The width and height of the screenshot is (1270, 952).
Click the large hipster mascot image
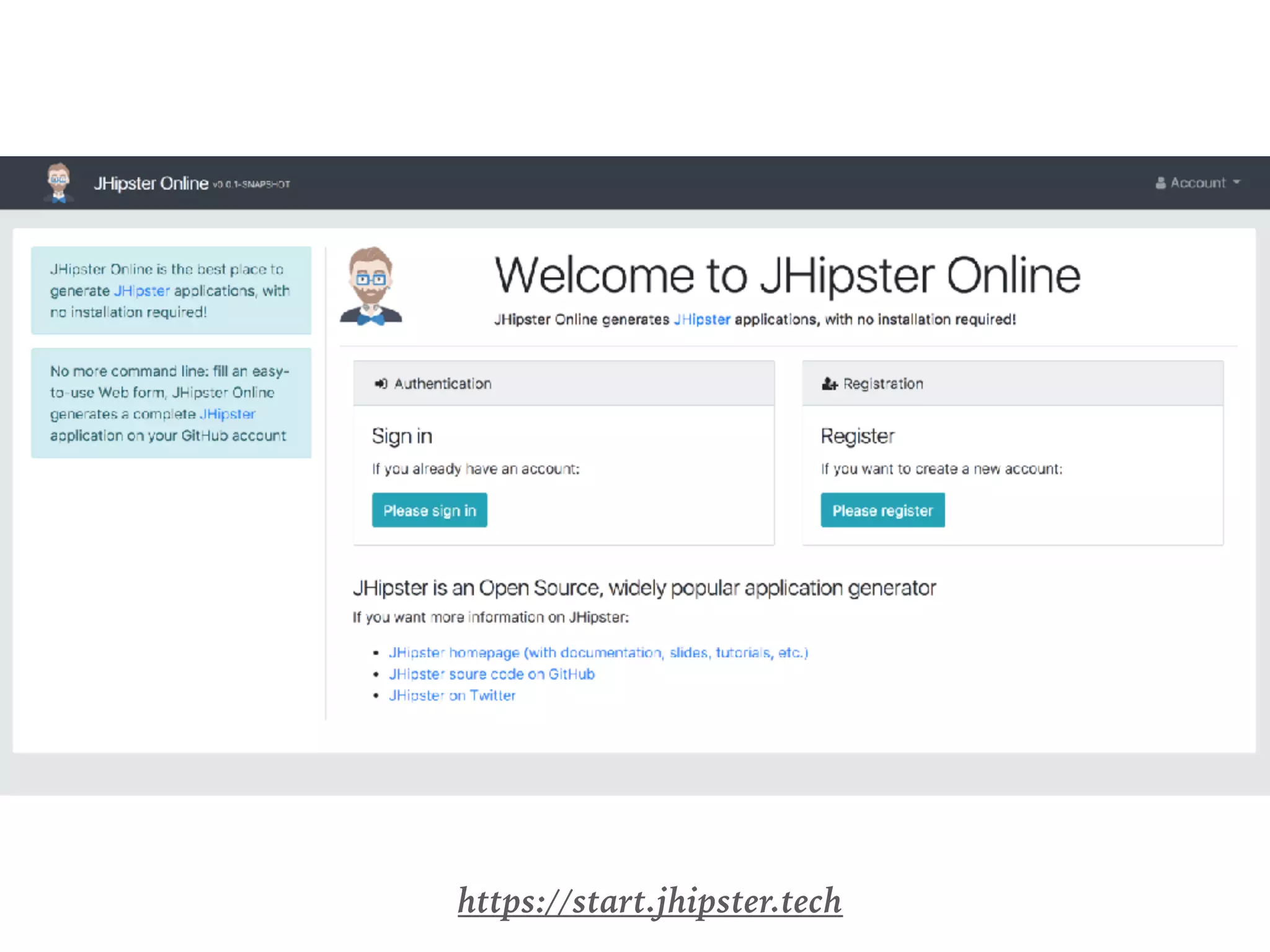371,286
